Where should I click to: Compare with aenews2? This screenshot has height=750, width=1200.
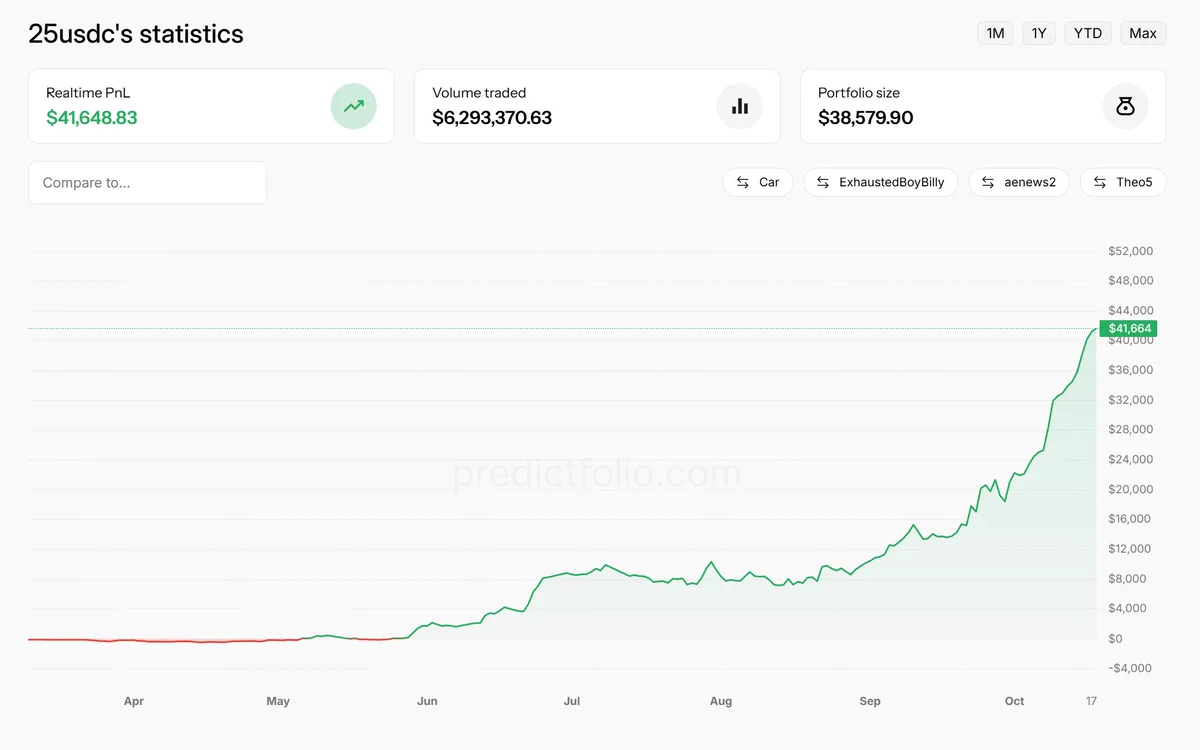click(1019, 182)
